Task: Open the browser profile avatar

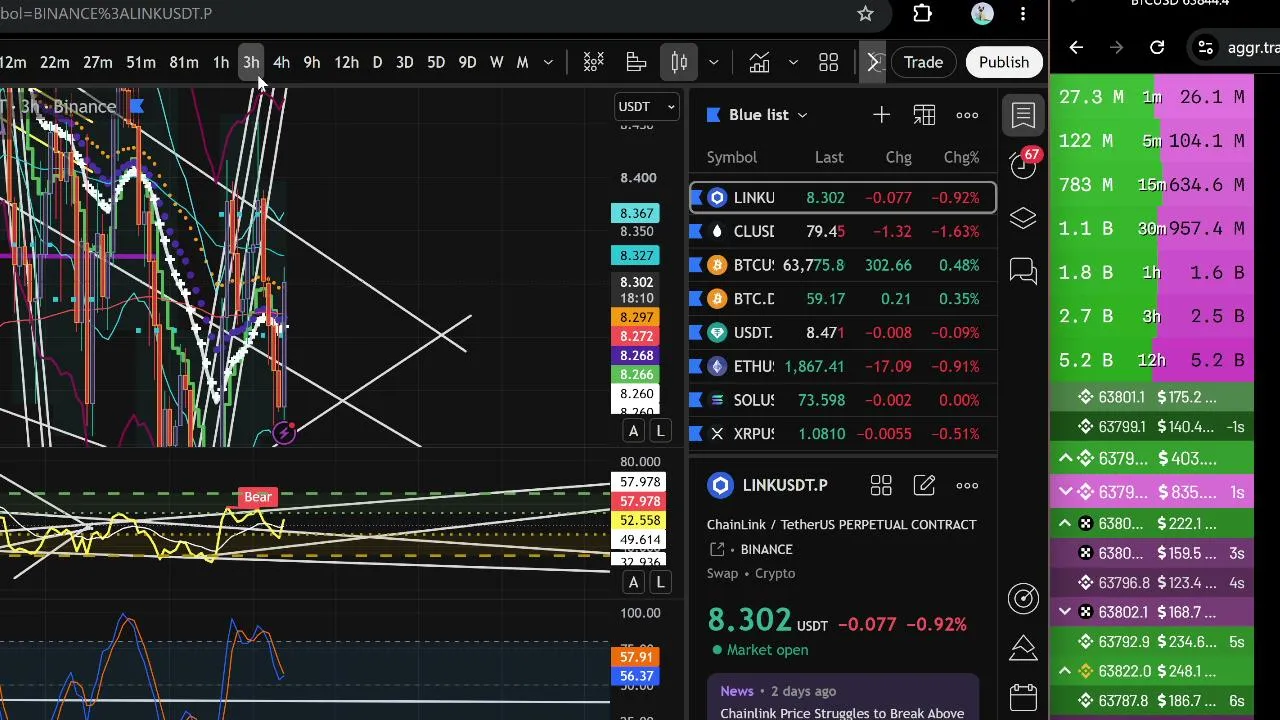Action: tap(982, 14)
